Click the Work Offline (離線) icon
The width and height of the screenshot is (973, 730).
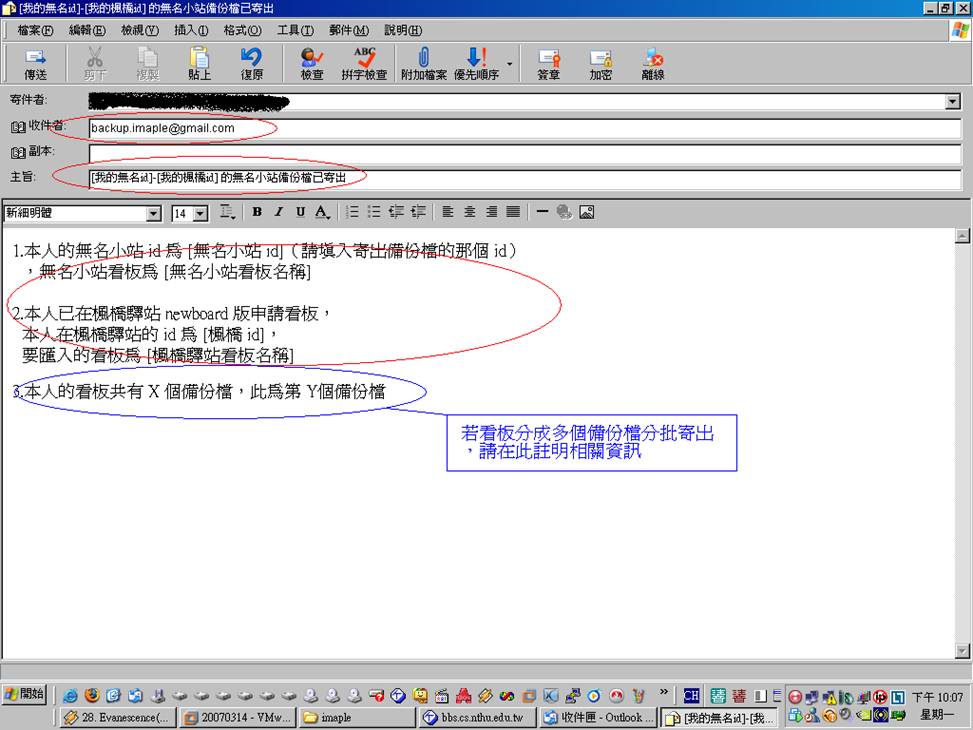(653, 64)
